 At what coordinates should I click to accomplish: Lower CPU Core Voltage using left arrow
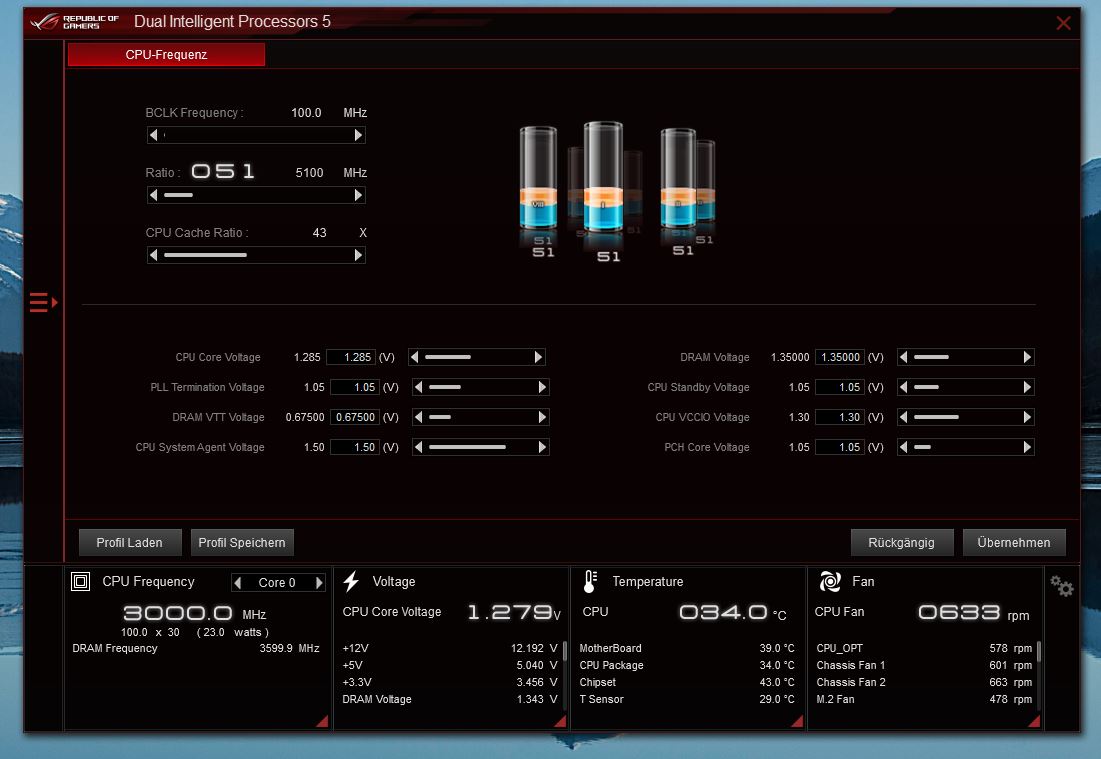[x=414, y=357]
